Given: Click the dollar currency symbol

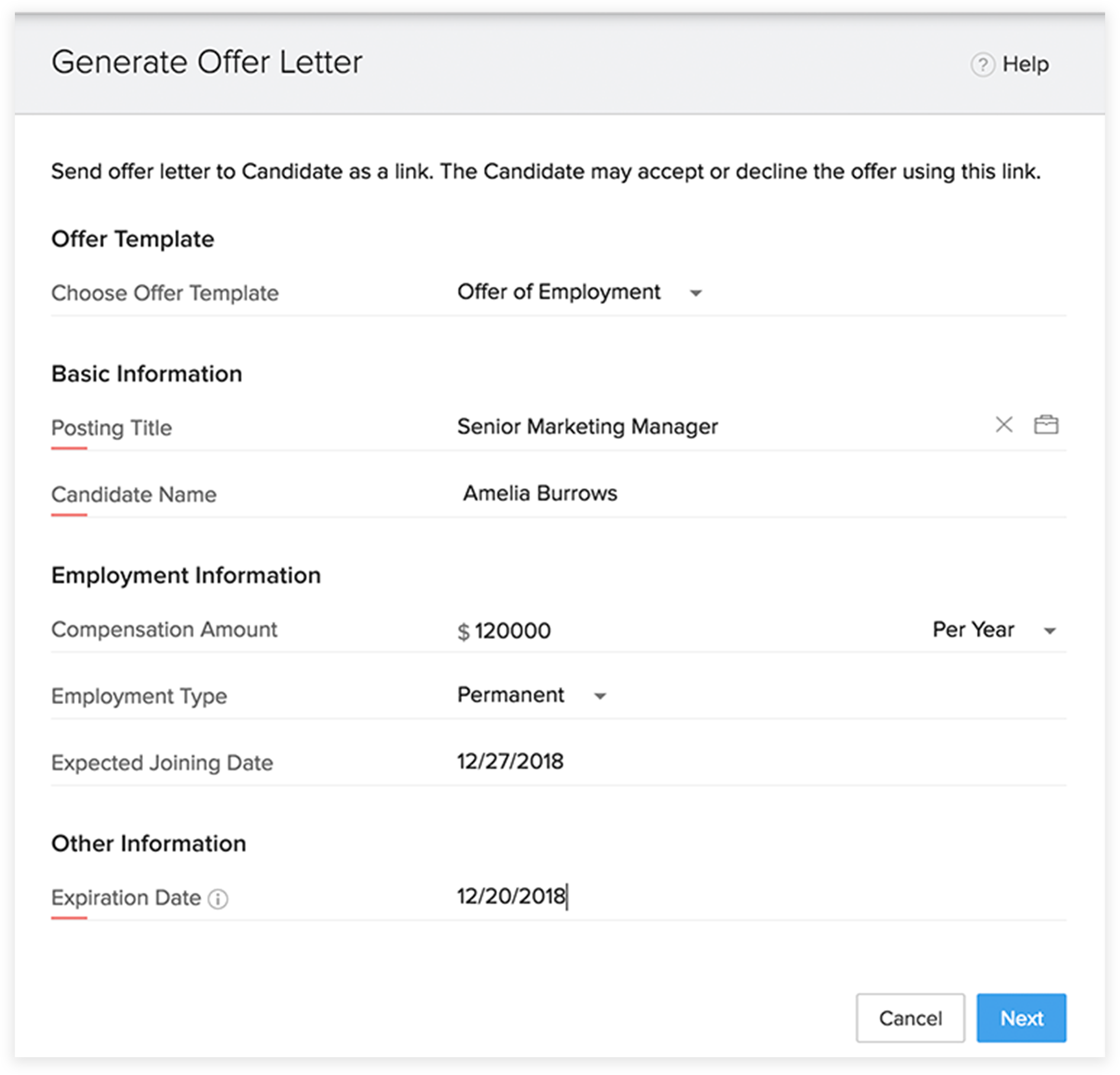Looking at the screenshot, I should [x=463, y=632].
